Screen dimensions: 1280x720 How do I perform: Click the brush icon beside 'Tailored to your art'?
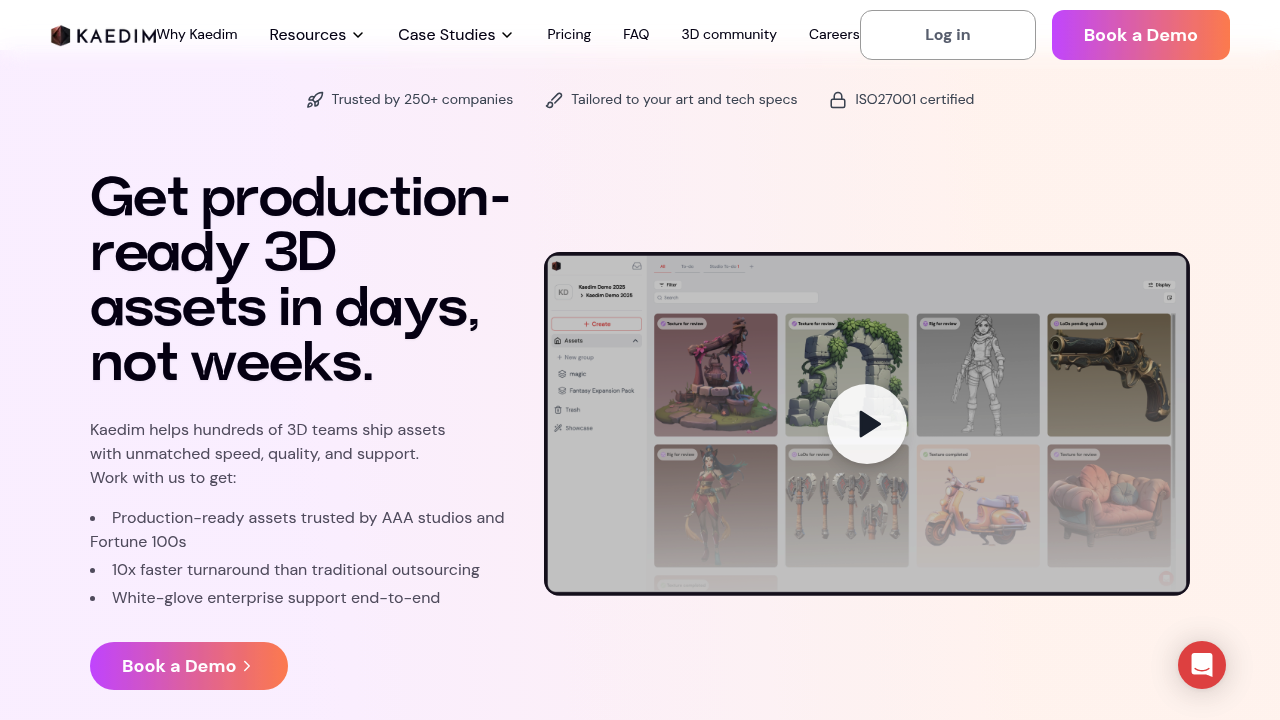(x=554, y=99)
